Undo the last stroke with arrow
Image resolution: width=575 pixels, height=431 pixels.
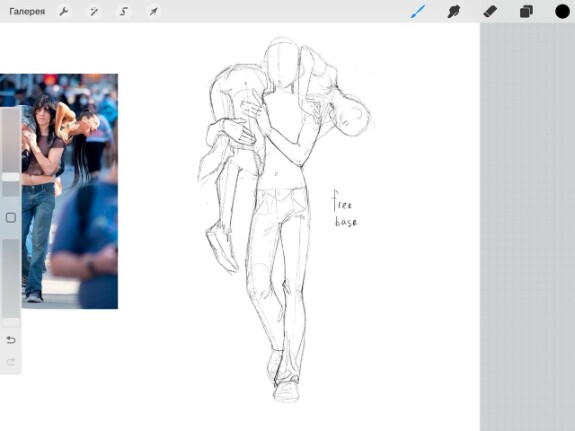[11, 340]
